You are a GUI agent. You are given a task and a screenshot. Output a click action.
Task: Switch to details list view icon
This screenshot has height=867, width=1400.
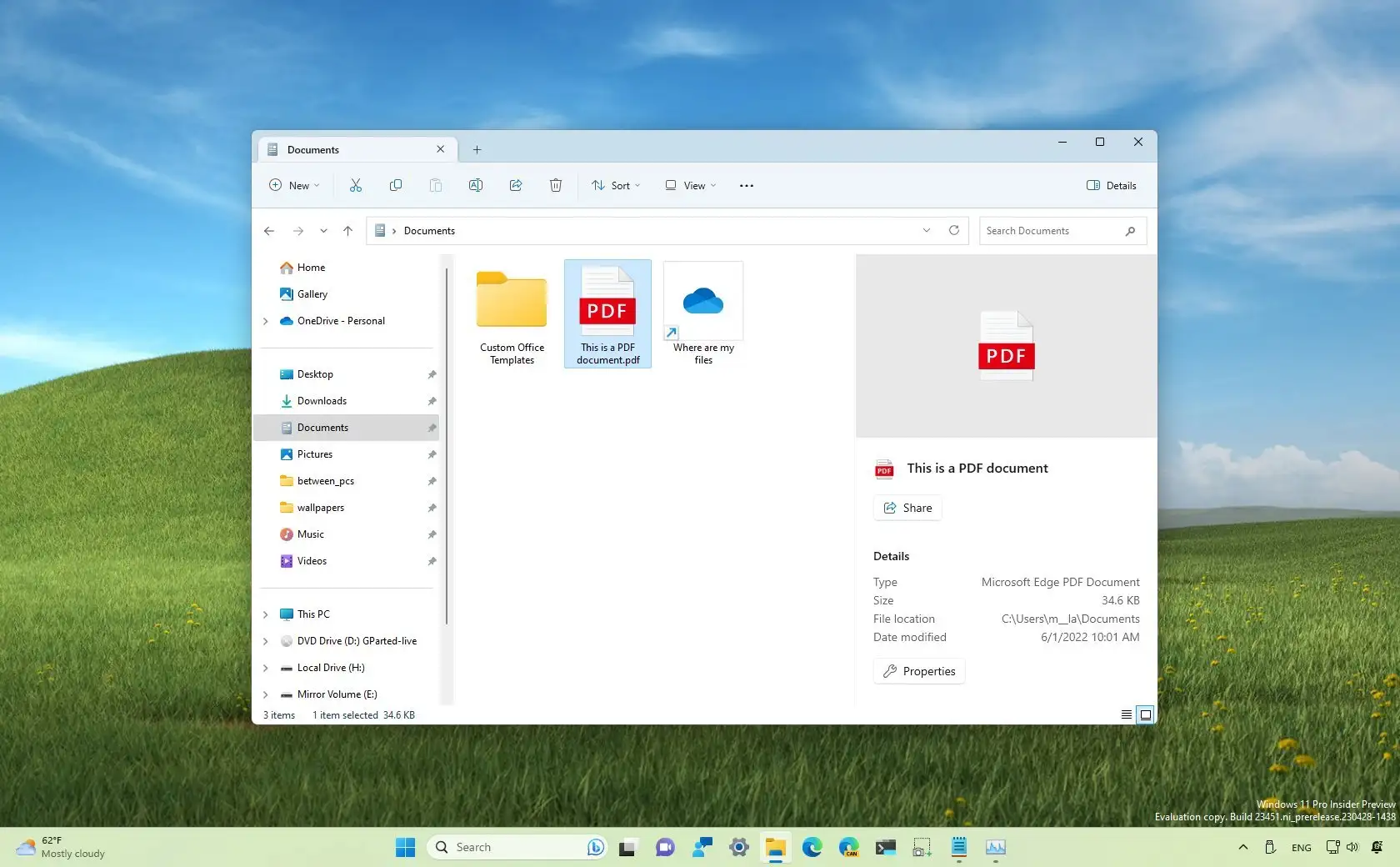coord(1127,714)
